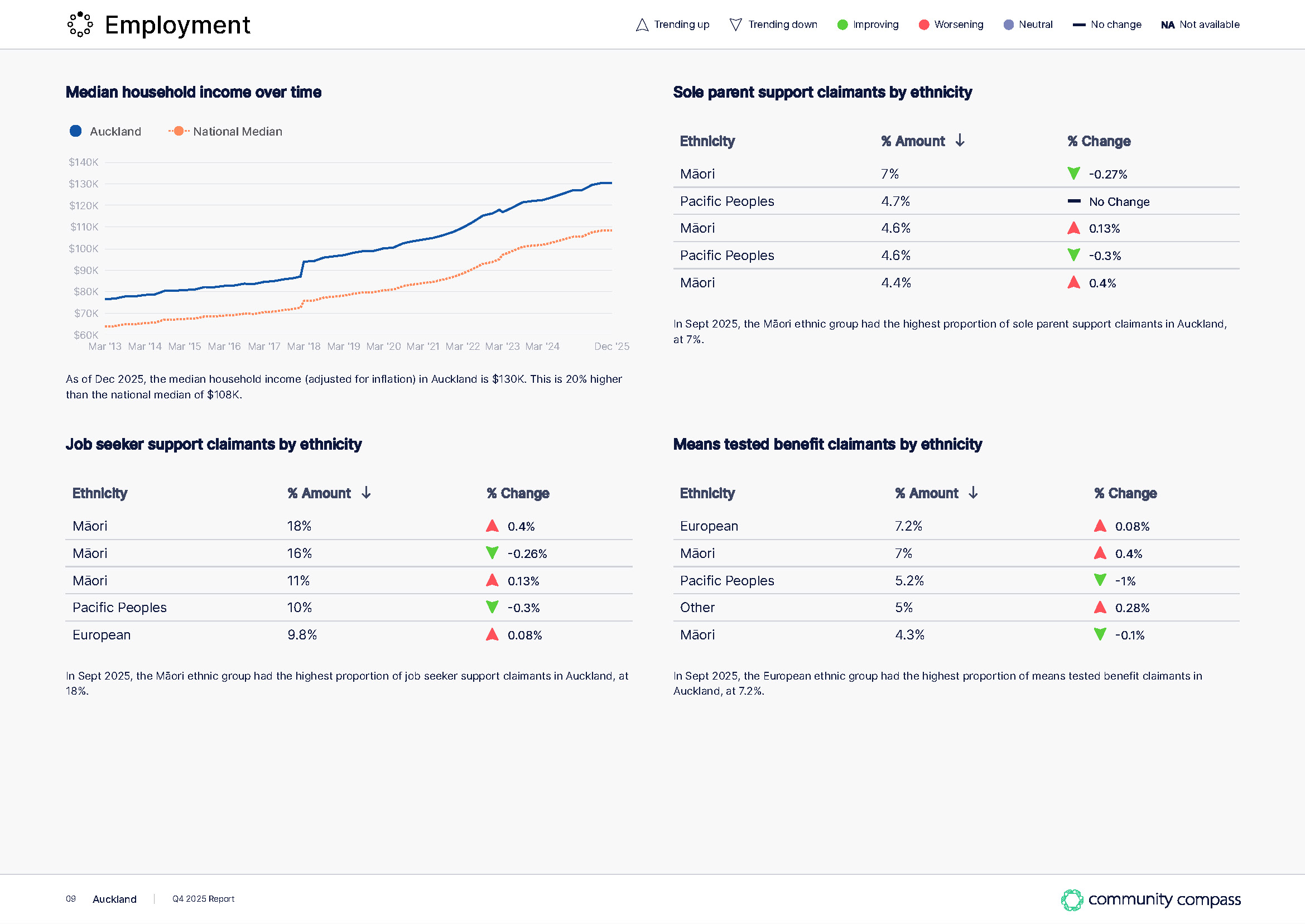Click green down arrow beside -0.26% in Job seeker
Image resolution: width=1305 pixels, height=924 pixels.
(x=492, y=553)
